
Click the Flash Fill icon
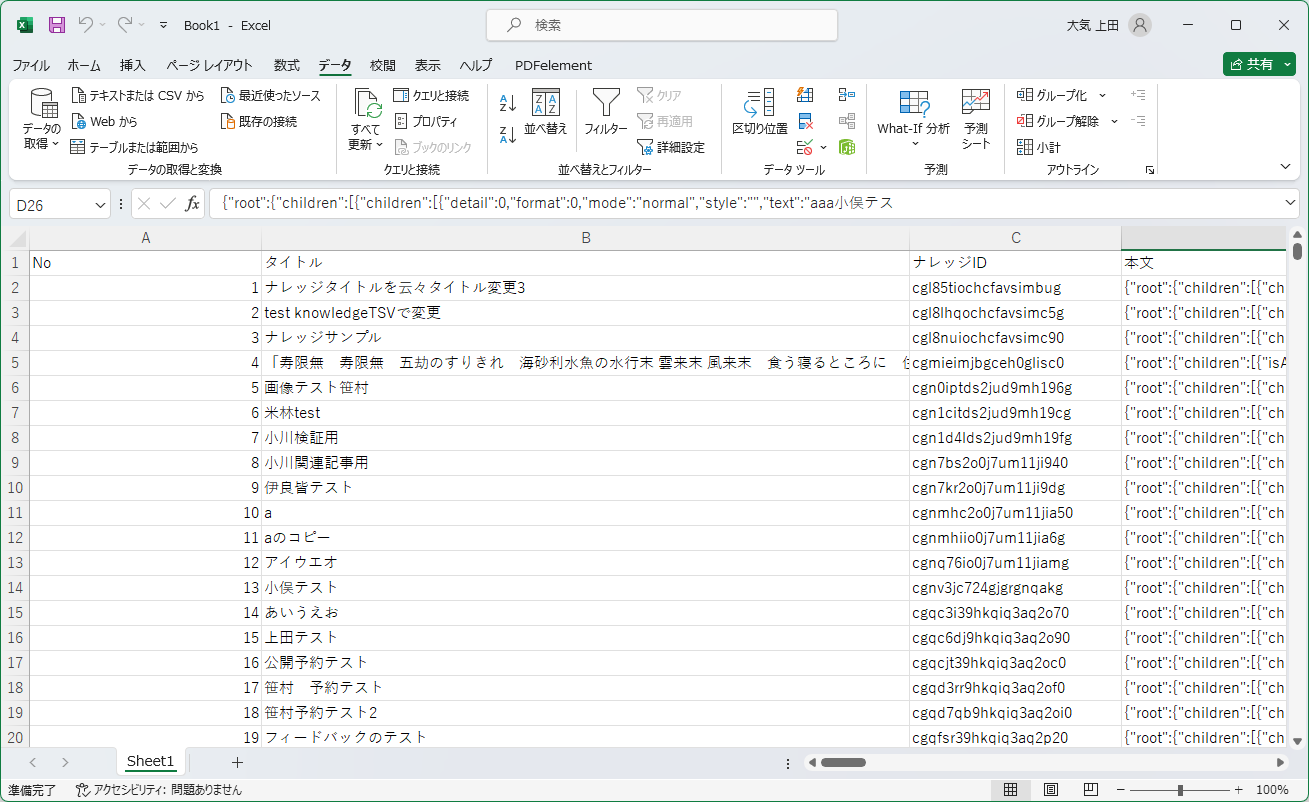805,96
